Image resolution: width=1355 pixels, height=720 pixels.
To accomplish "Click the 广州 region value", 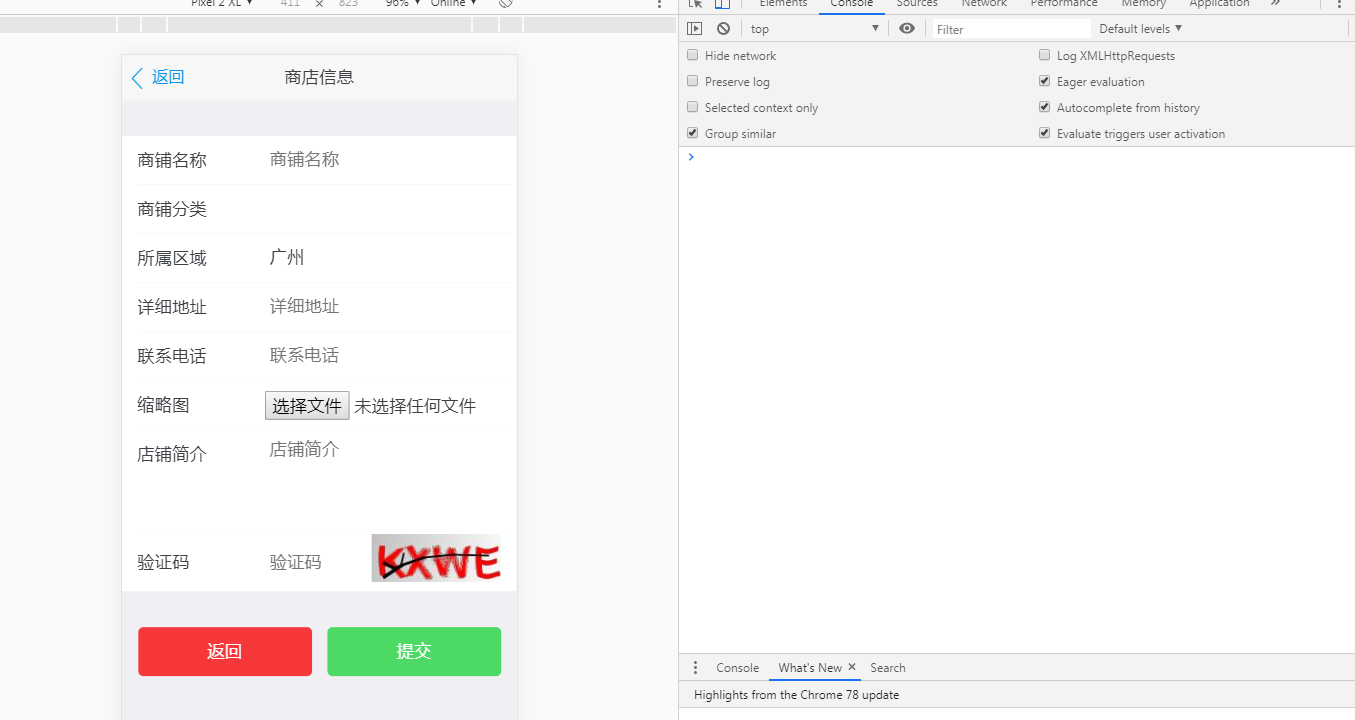I will pos(287,258).
